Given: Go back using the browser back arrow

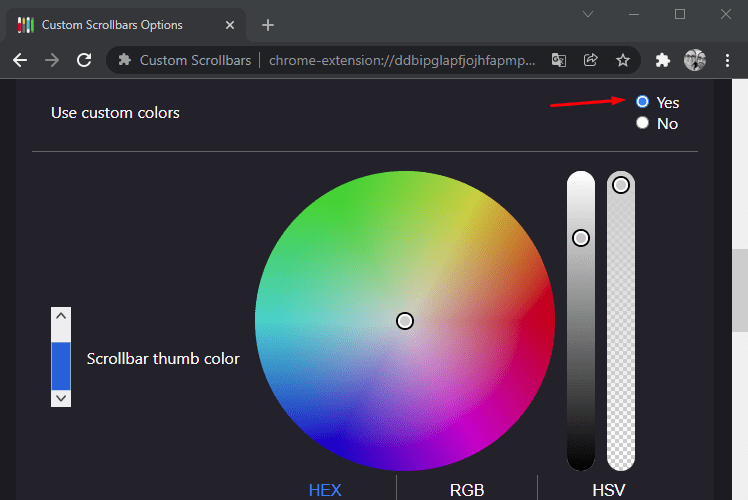Looking at the screenshot, I should click(x=20, y=60).
